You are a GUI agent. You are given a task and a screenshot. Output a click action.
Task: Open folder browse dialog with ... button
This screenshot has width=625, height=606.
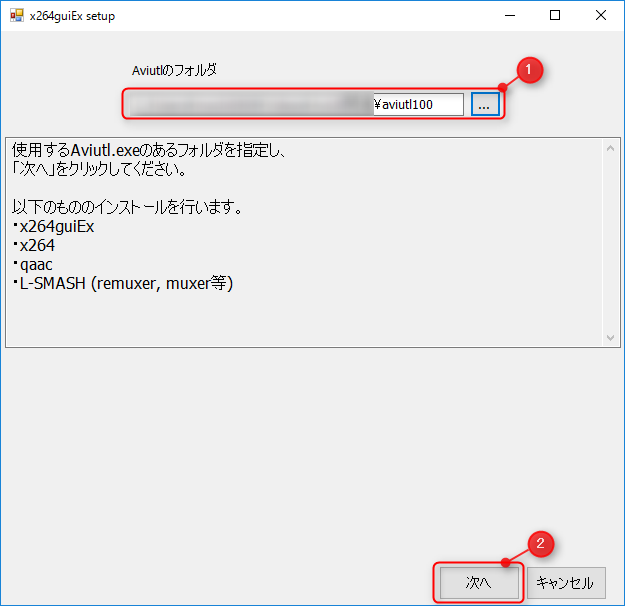(x=485, y=104)
